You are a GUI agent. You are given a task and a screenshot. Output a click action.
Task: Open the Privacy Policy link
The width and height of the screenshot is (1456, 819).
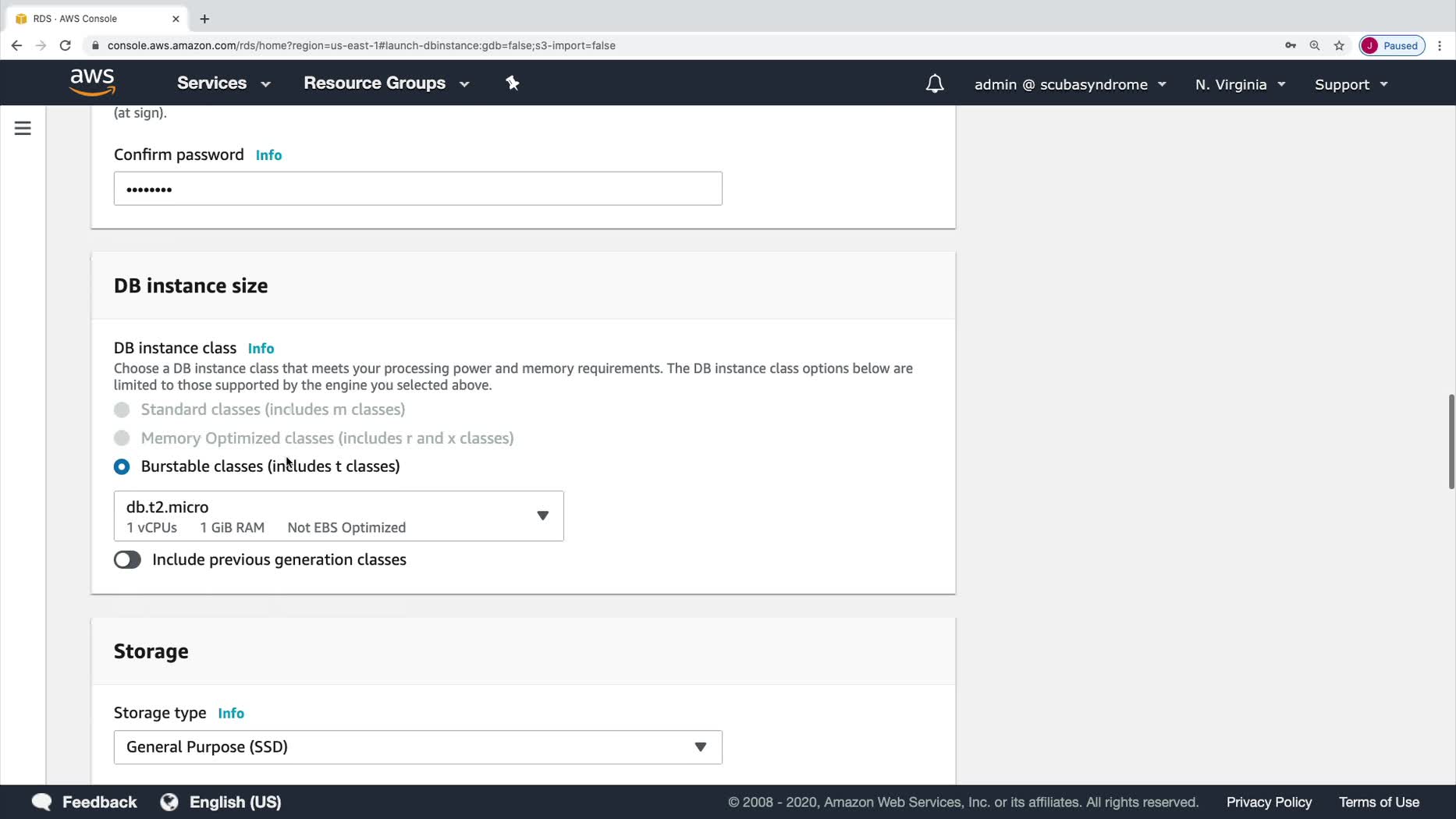coord(1269,802)
